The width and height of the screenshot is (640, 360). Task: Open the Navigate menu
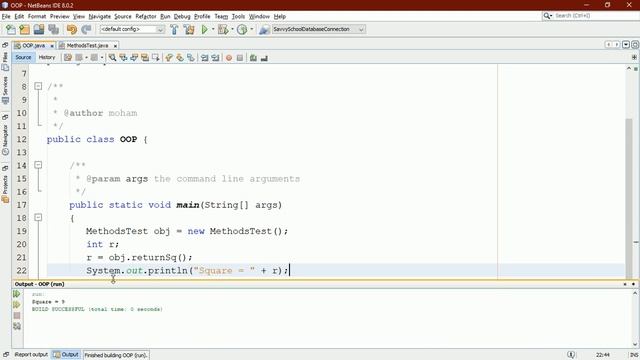[x=100, y=16]
